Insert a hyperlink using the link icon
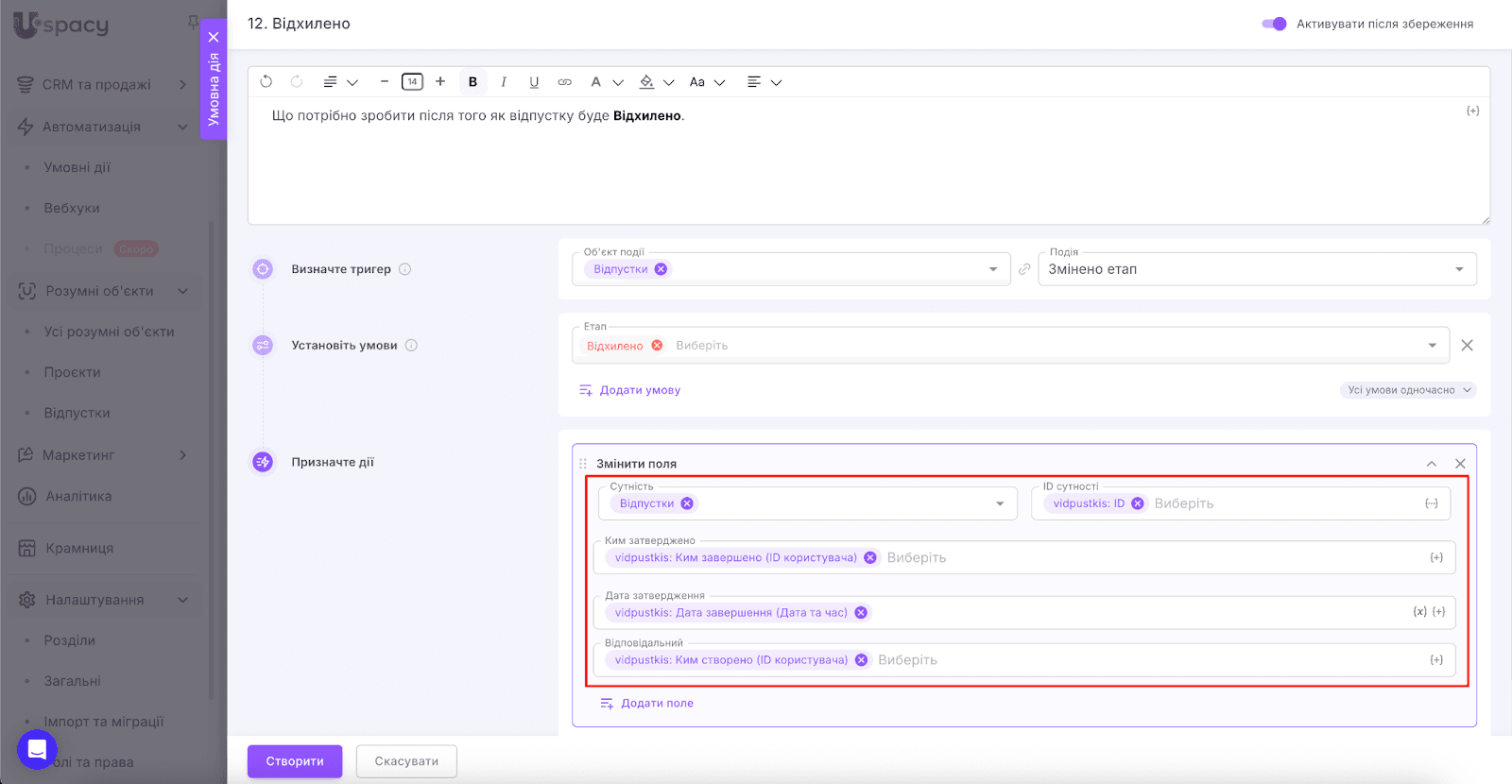Image resolution: width=1512 pixels, height=784 pixels. (x=564, y=82)
